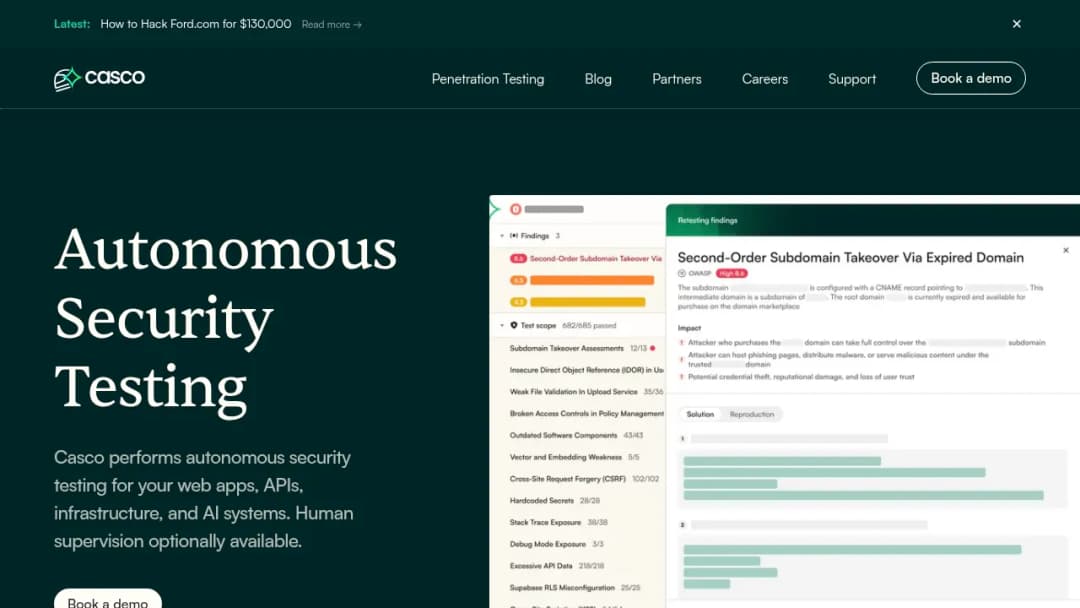The height and width of the screenshot is (608, 1080).
Task: Click the shield icon beside Test scope
Action: 514,325
